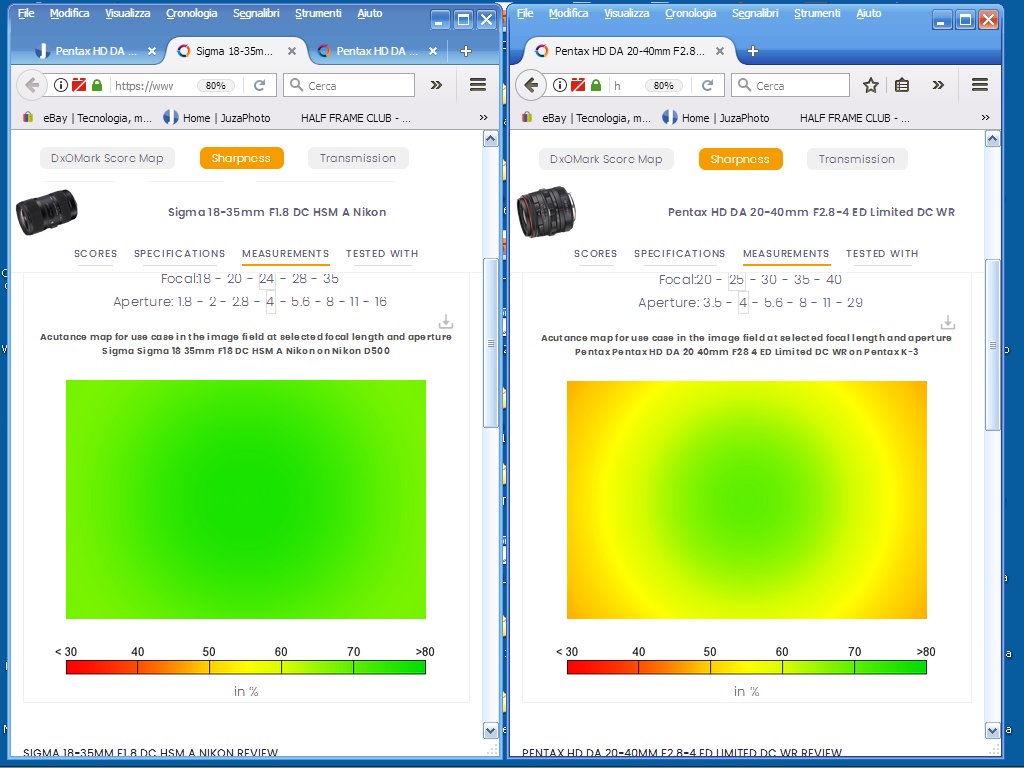The width and height of the screenshot is (1024, 768).
Task: Select focal length 18 for Sigma lens
Action: [204, 278]
